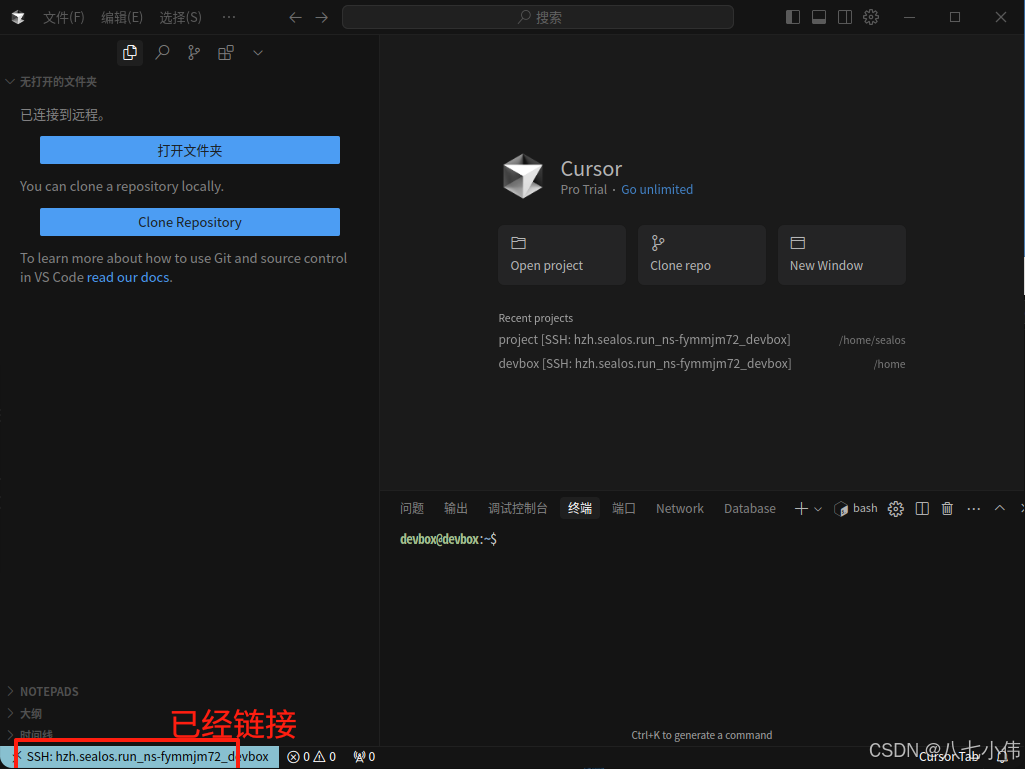
Task: Switch to the 问题 panel tab
Action: 412,508
